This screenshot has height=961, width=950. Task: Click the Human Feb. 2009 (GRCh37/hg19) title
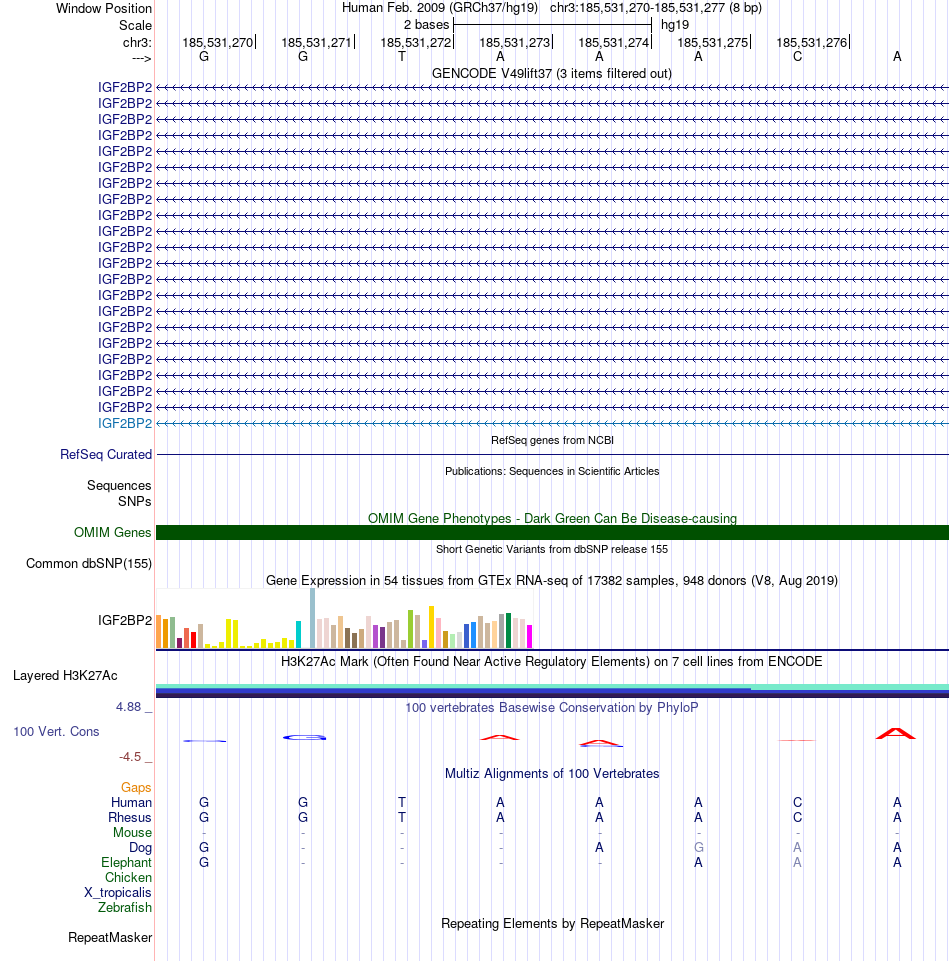pyautogui.click(x=439, y=8)
